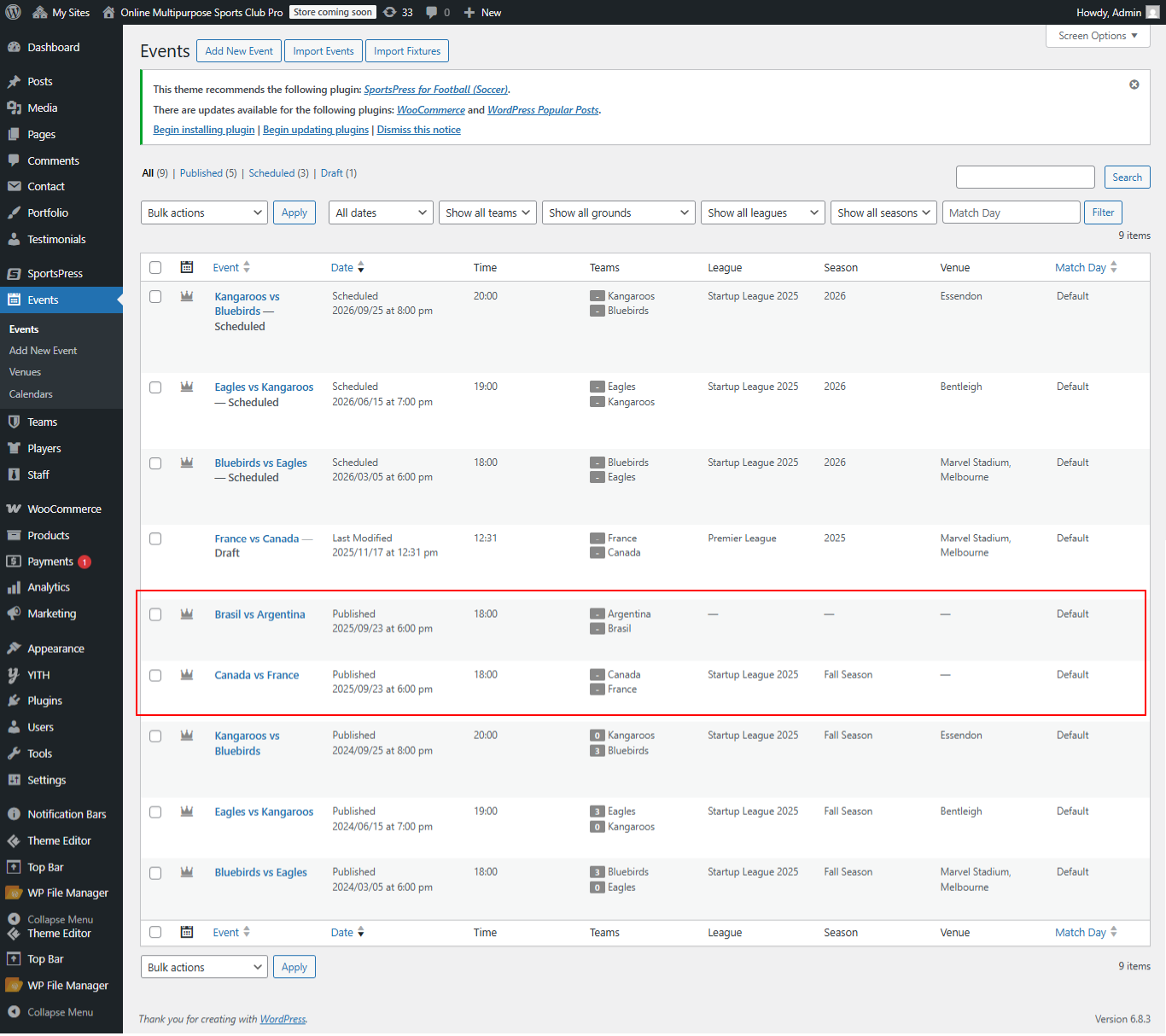Select the Canada vs France event checkbox

(x=155, y=675)
